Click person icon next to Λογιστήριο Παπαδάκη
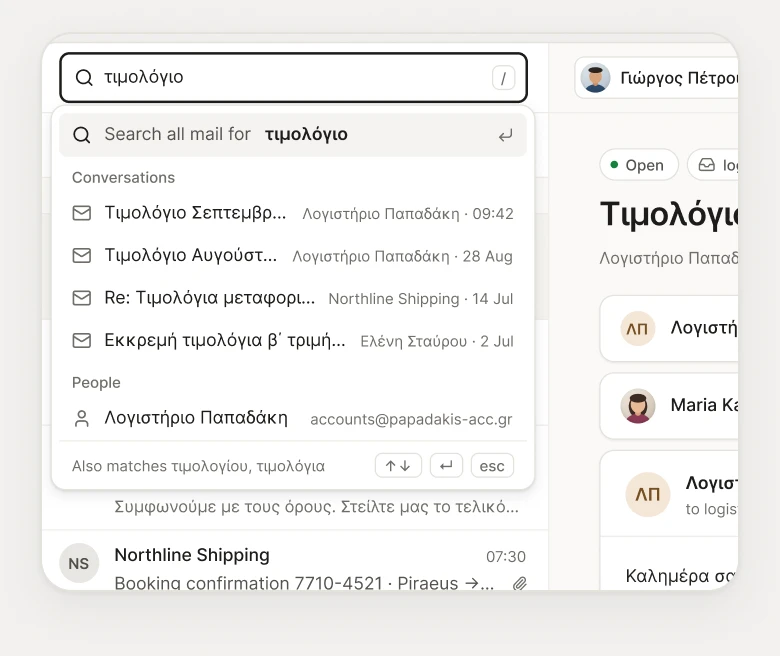Viewport: 780px width, 656px height. pos(82,419)
